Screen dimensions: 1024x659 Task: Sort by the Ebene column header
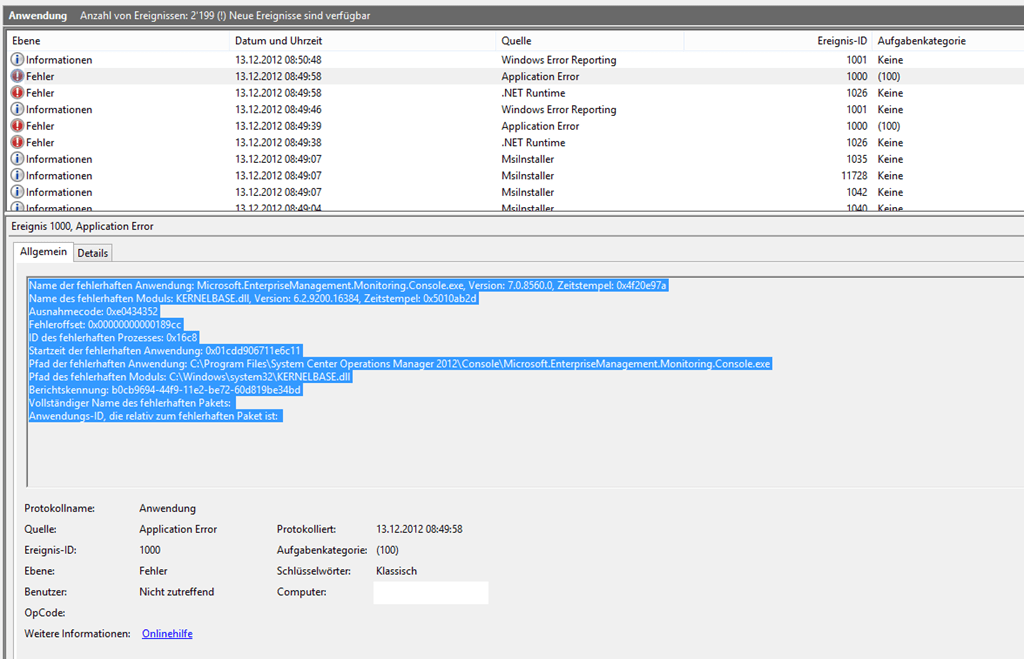click(x=118, y=40)
